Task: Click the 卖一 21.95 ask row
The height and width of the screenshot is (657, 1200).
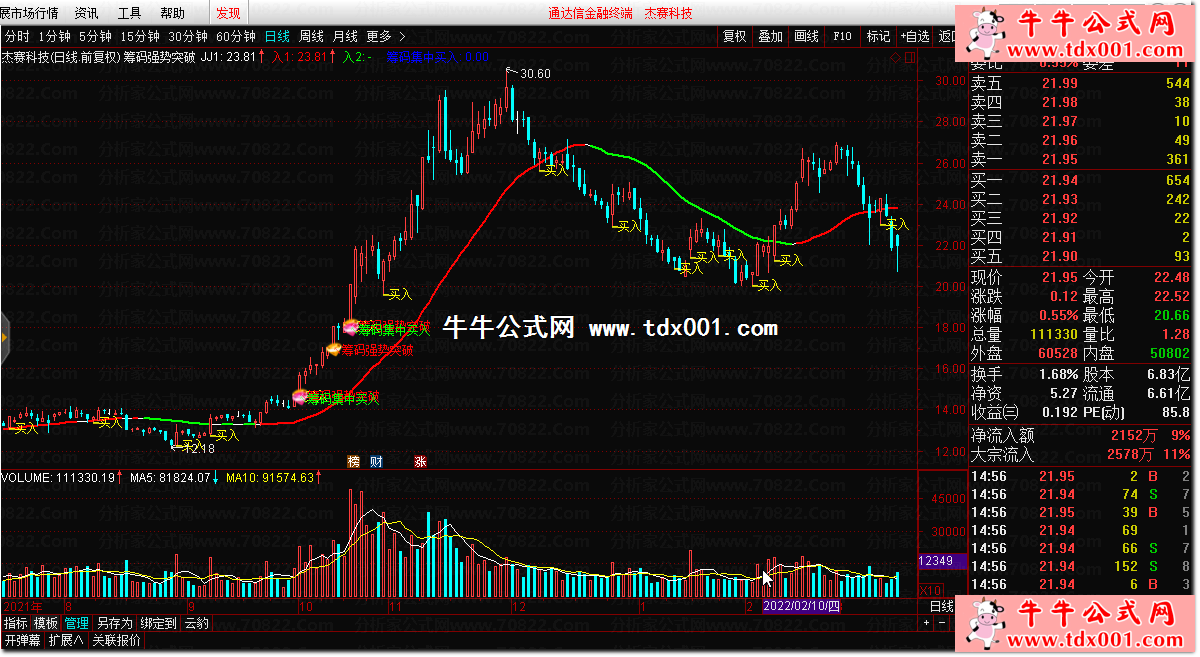Action: click(x=1081, y=159)
